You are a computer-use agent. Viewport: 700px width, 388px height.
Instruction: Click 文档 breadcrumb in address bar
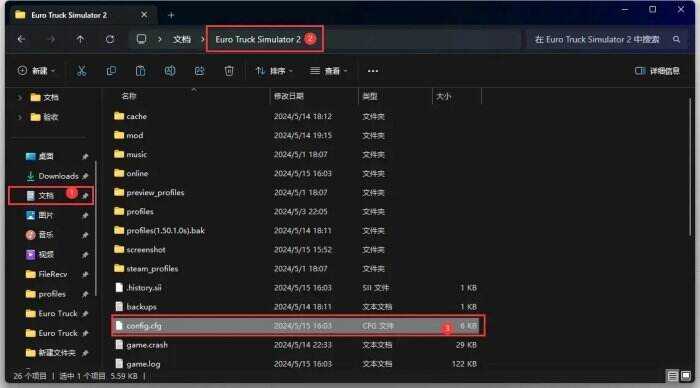[182, 39]
